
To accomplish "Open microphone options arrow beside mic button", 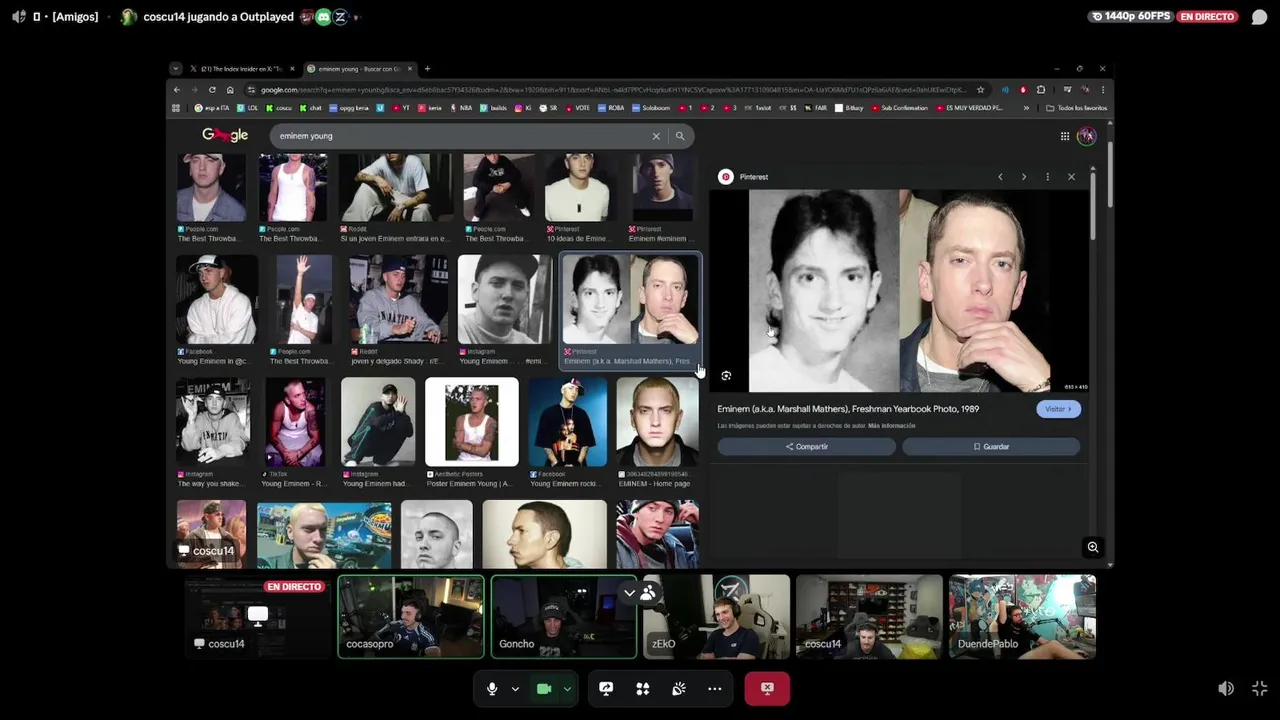I will (x=515, y=688).
